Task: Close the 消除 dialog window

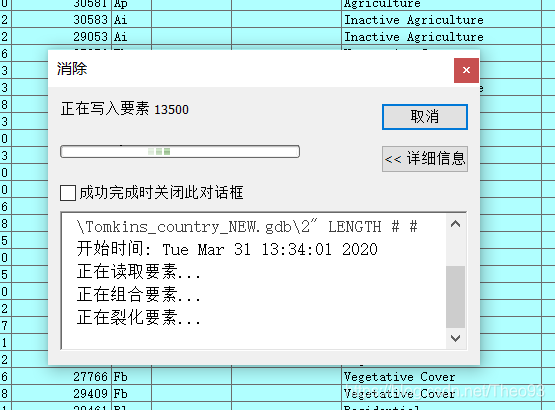Action: pyautogui.click(x=466, y=70)
